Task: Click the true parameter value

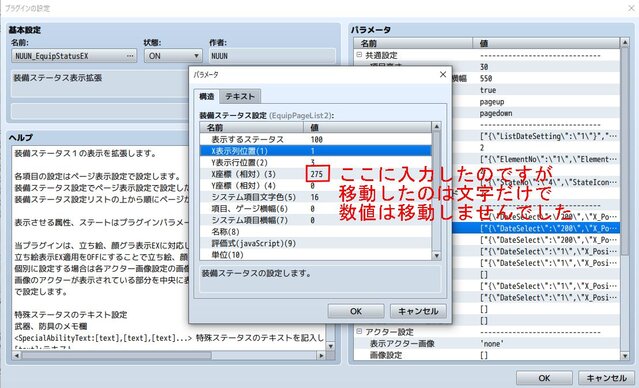Action: tap(487, 90)
